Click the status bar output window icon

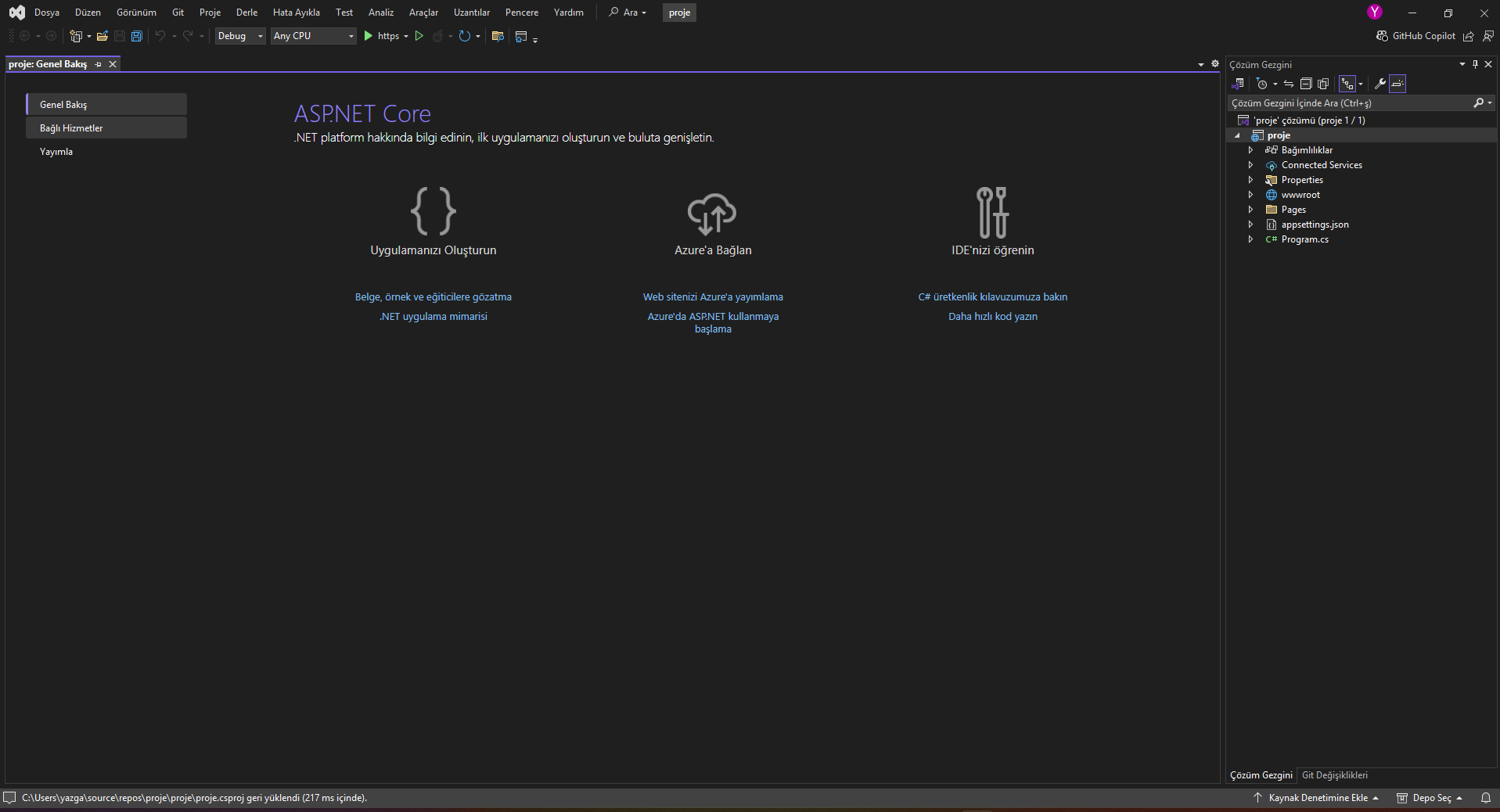click(9, 798)
